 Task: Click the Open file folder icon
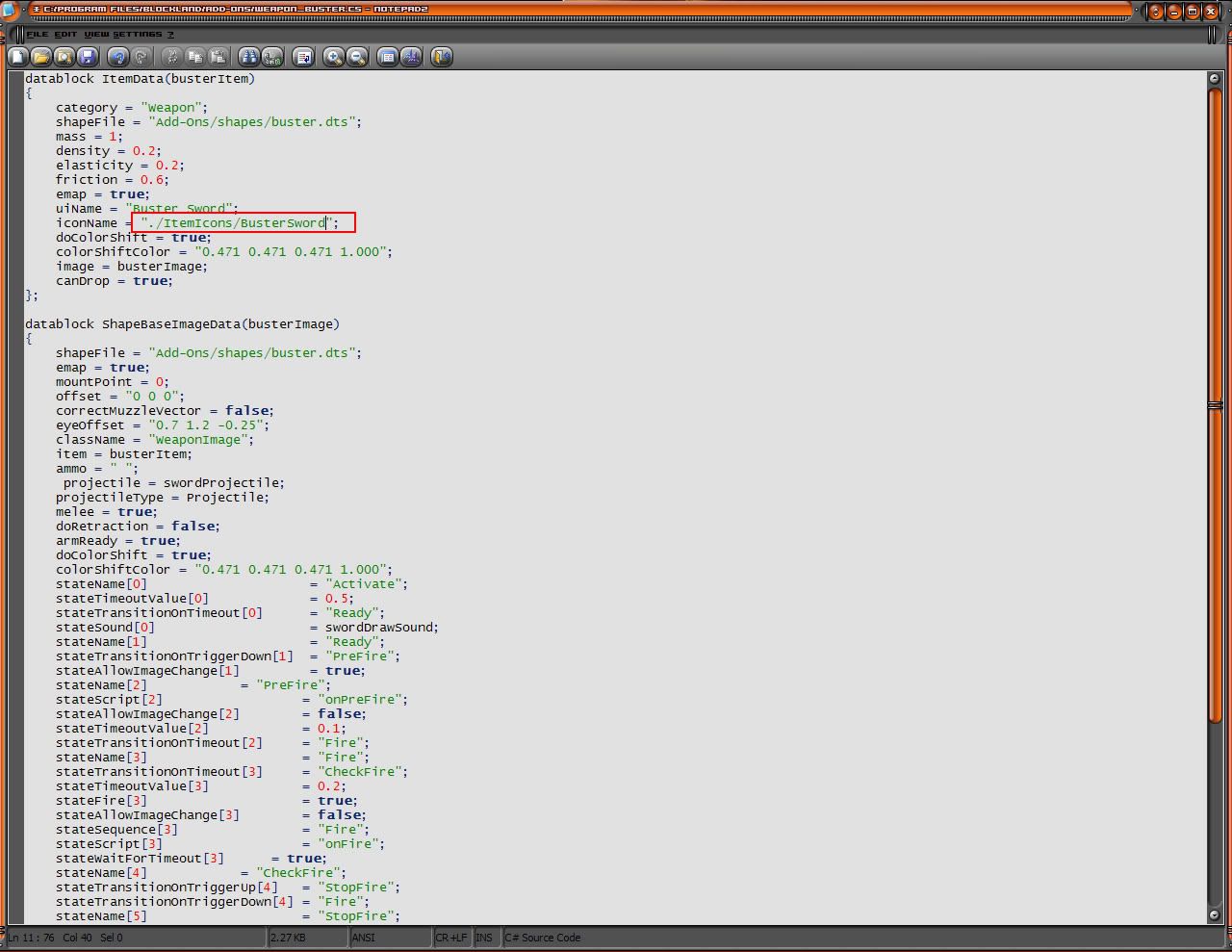(41, 58)
